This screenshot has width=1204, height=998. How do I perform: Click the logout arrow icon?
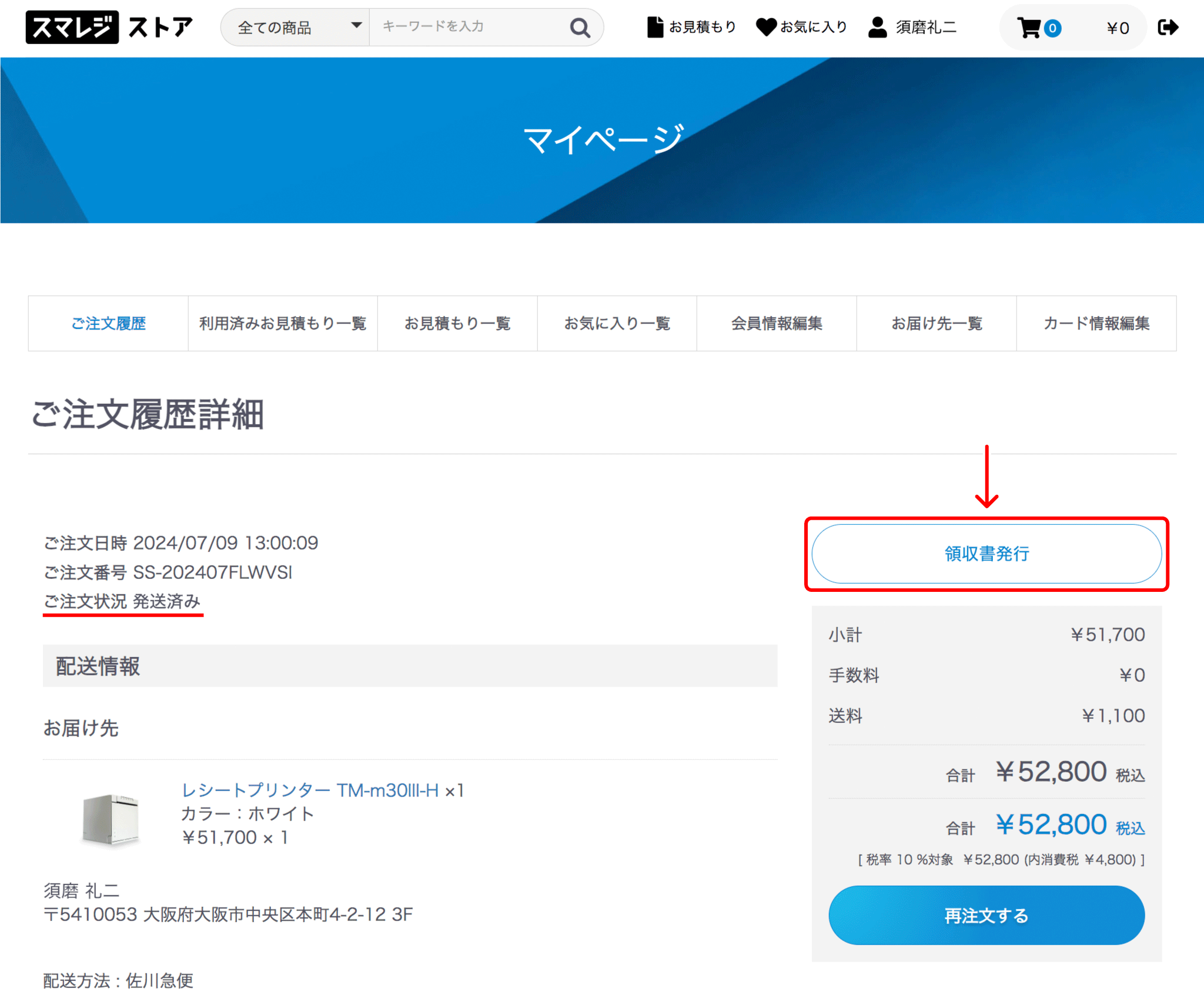coord(1168,27)
